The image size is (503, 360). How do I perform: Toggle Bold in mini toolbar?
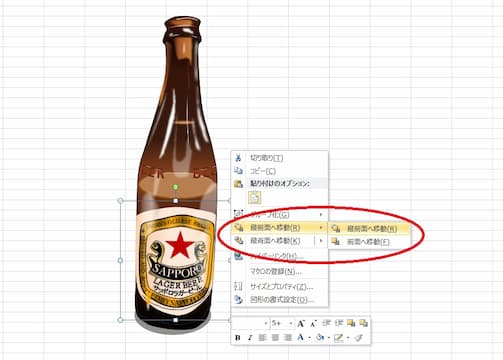tap(238, 338)
